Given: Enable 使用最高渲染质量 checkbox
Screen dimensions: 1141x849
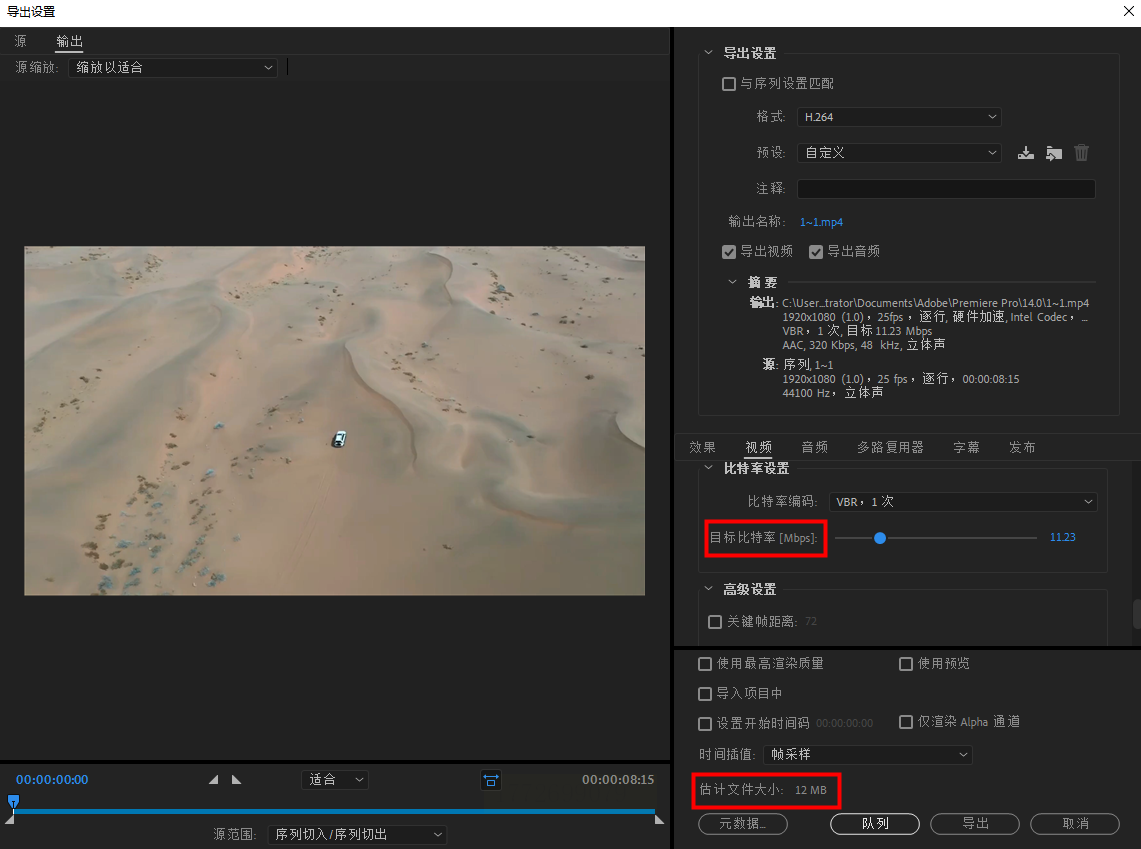Looking at the screenshot, I should point(706,664).
